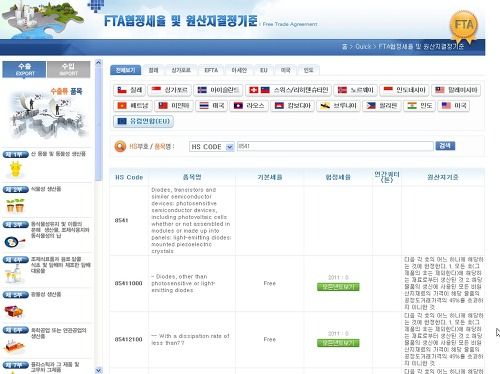Viewport: 500px width, 374px height.
Task: Click the 제7부 section badge
Action: [15, 365]
